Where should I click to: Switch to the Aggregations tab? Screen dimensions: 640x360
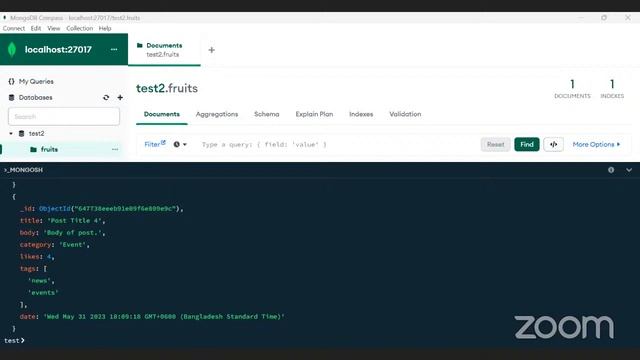(217, 114)
